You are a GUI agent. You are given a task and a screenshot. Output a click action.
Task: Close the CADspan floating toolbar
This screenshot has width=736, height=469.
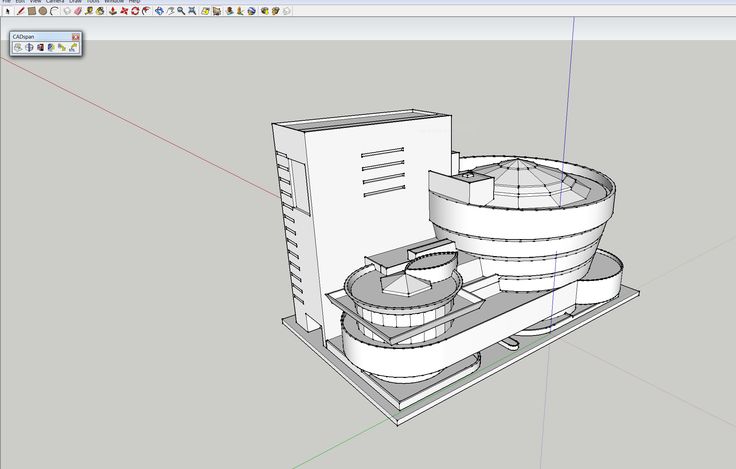click(76, 37)
